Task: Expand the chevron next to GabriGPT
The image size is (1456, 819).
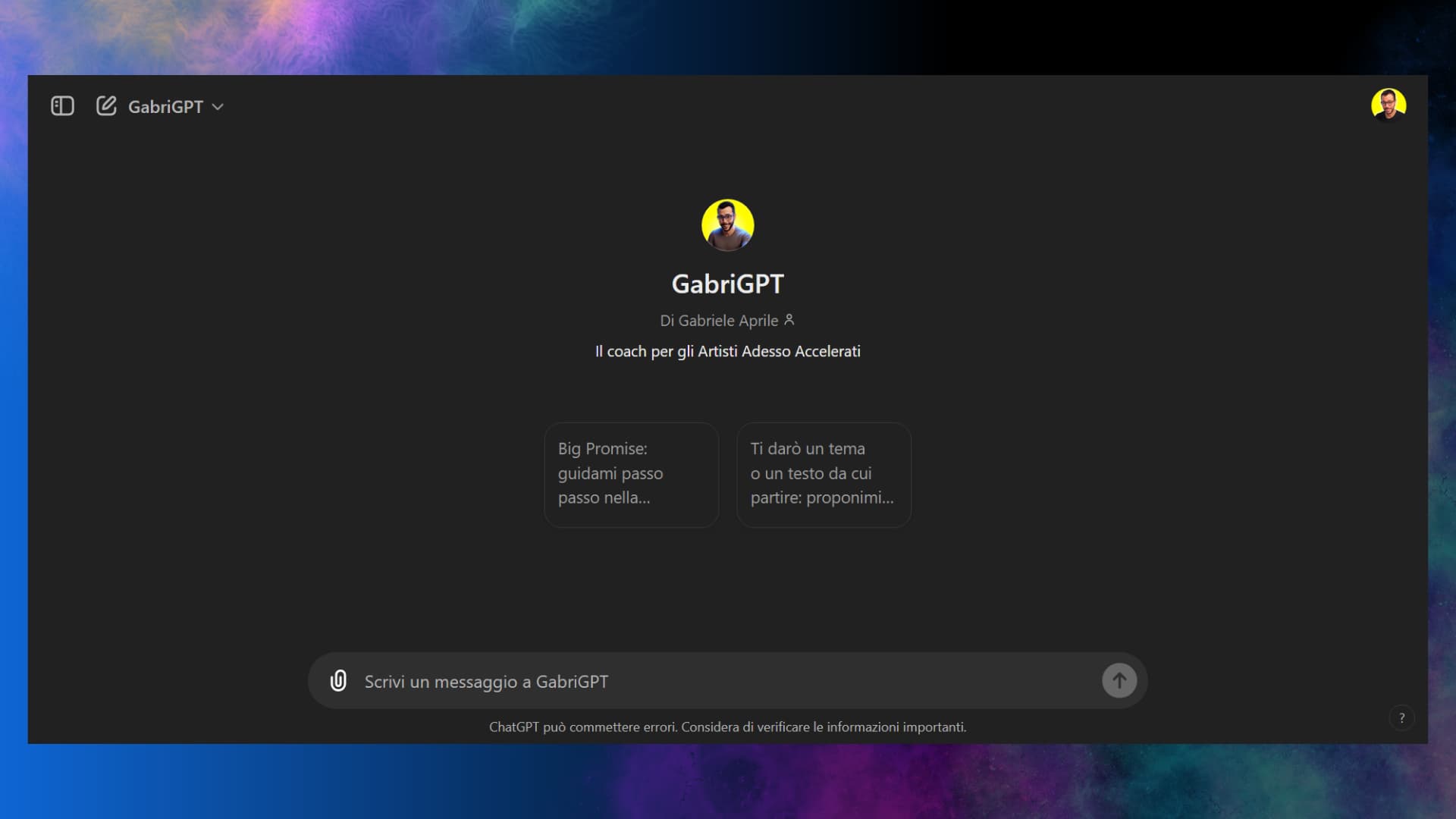Action: click(x=218, y=107)
